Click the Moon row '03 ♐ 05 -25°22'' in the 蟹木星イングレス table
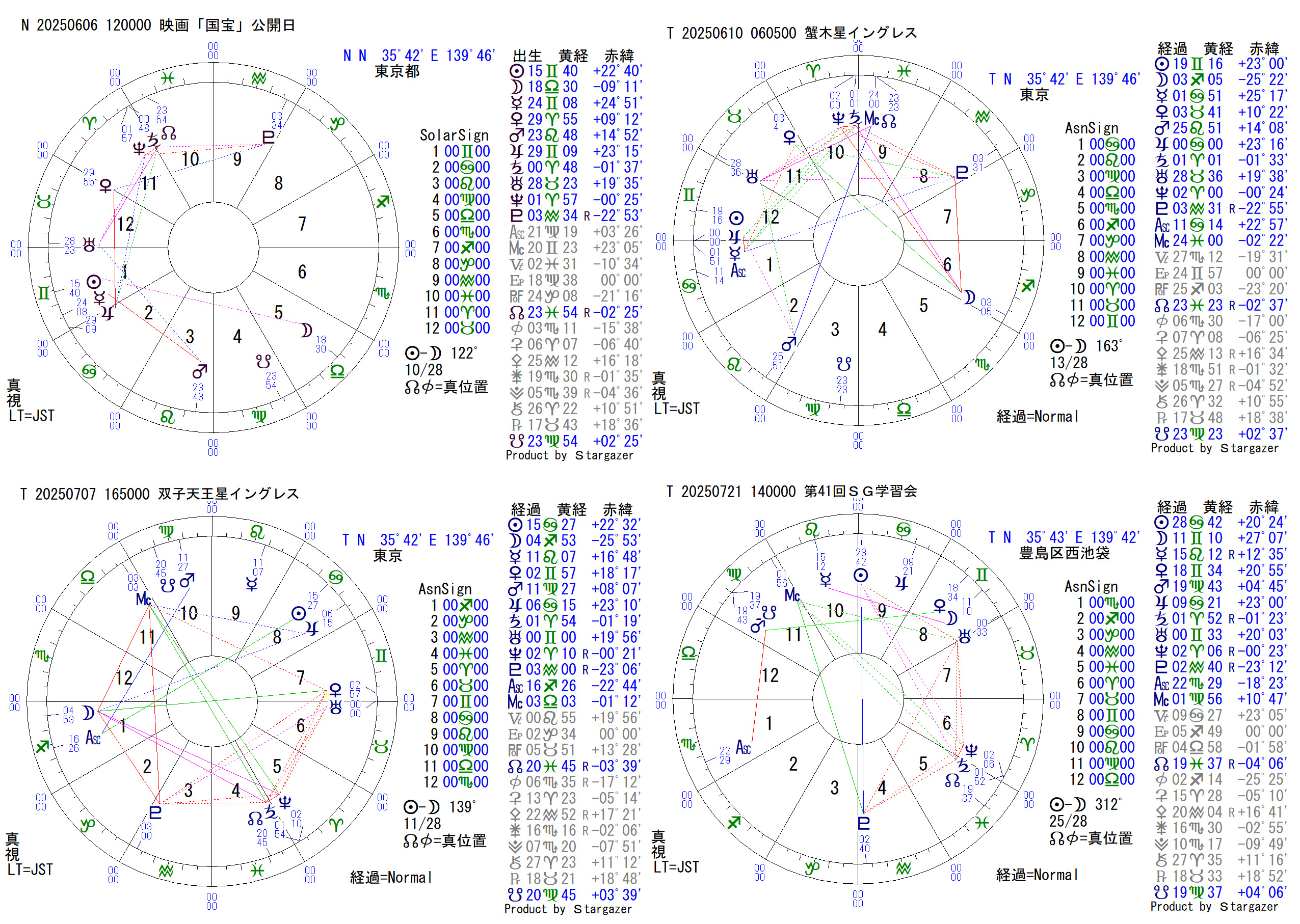This screenshot has width=1300, height=924. [x=1221, y=79]
